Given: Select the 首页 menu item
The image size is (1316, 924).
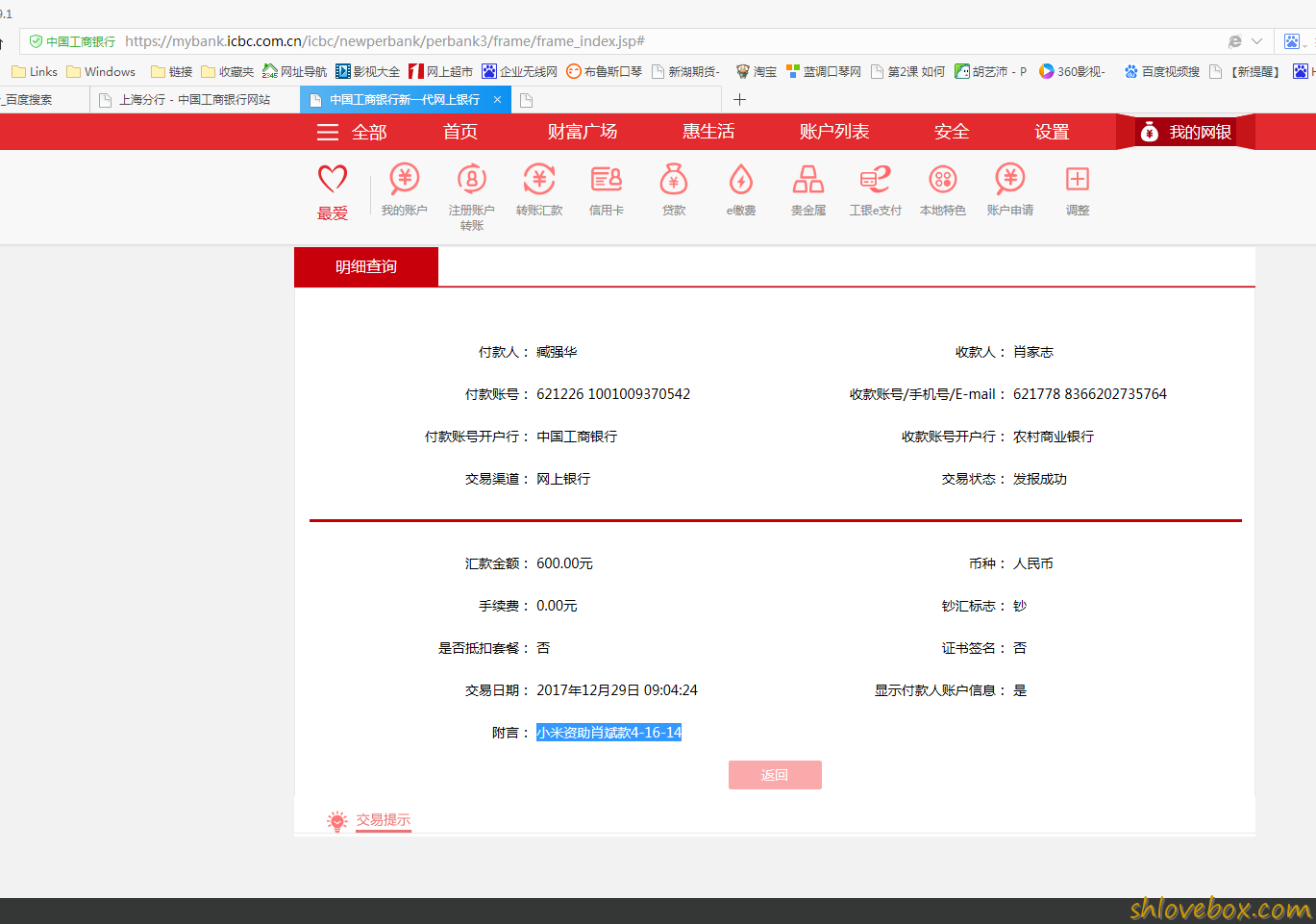Looking at the screenshot, I should click(x=460, y=132).
